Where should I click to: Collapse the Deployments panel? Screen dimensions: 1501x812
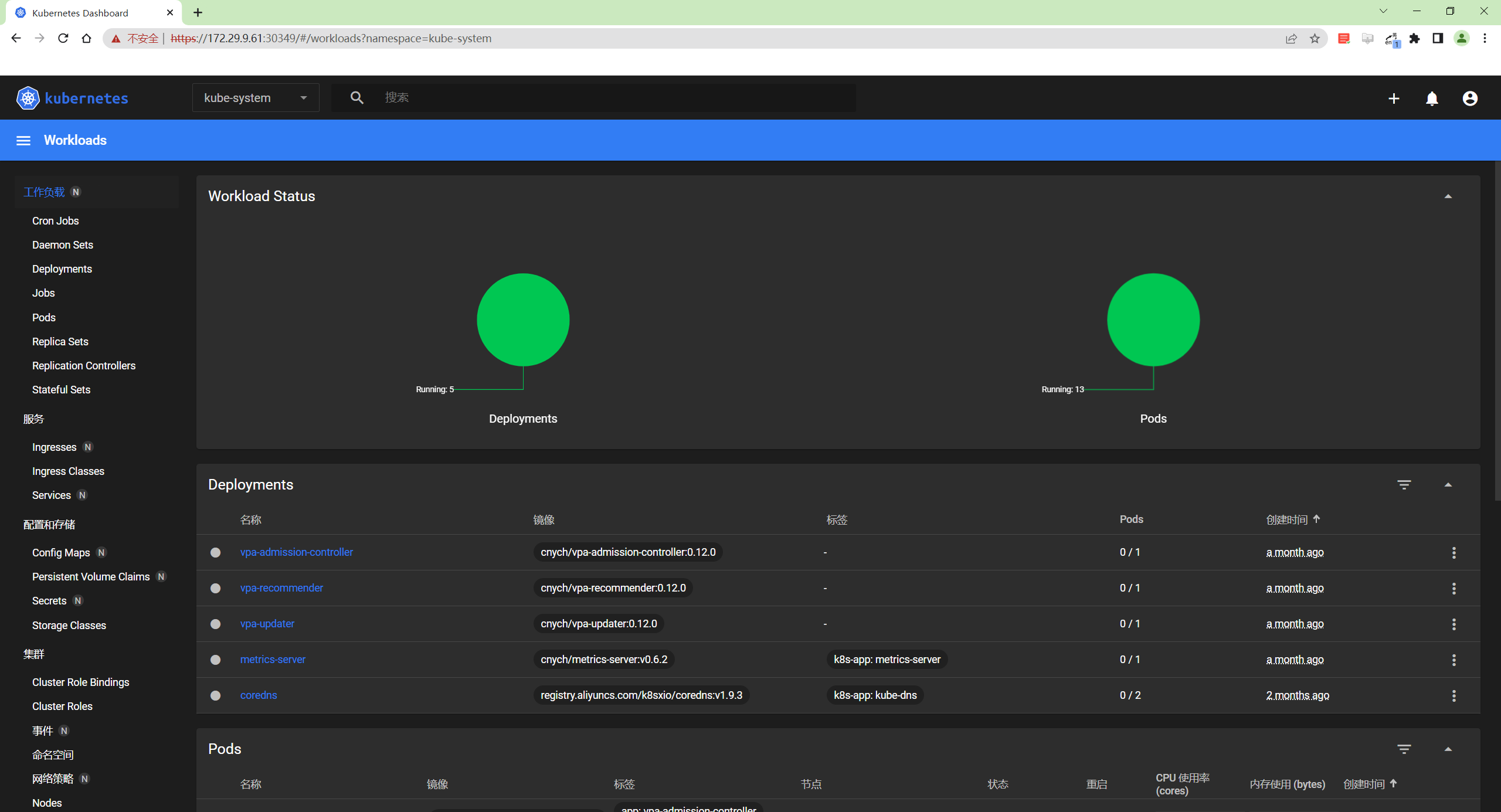(x=1448, y=485)
